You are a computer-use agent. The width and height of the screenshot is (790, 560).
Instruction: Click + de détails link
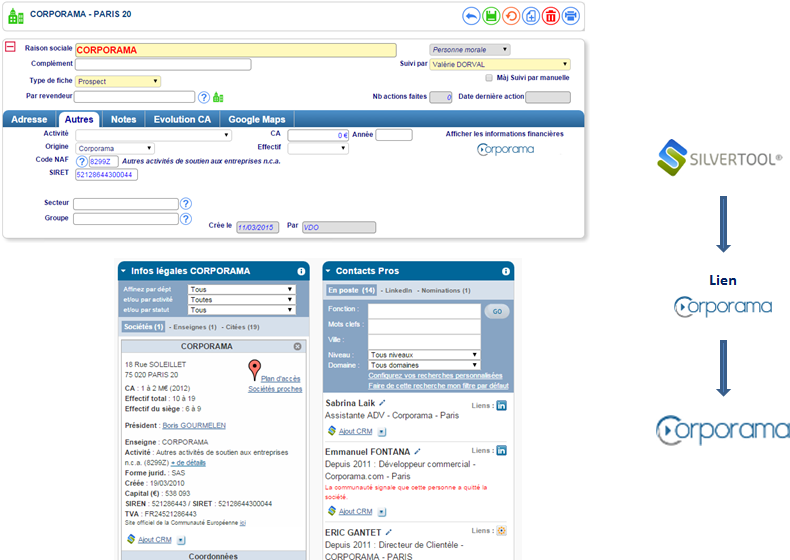click(x=188, y=463)
